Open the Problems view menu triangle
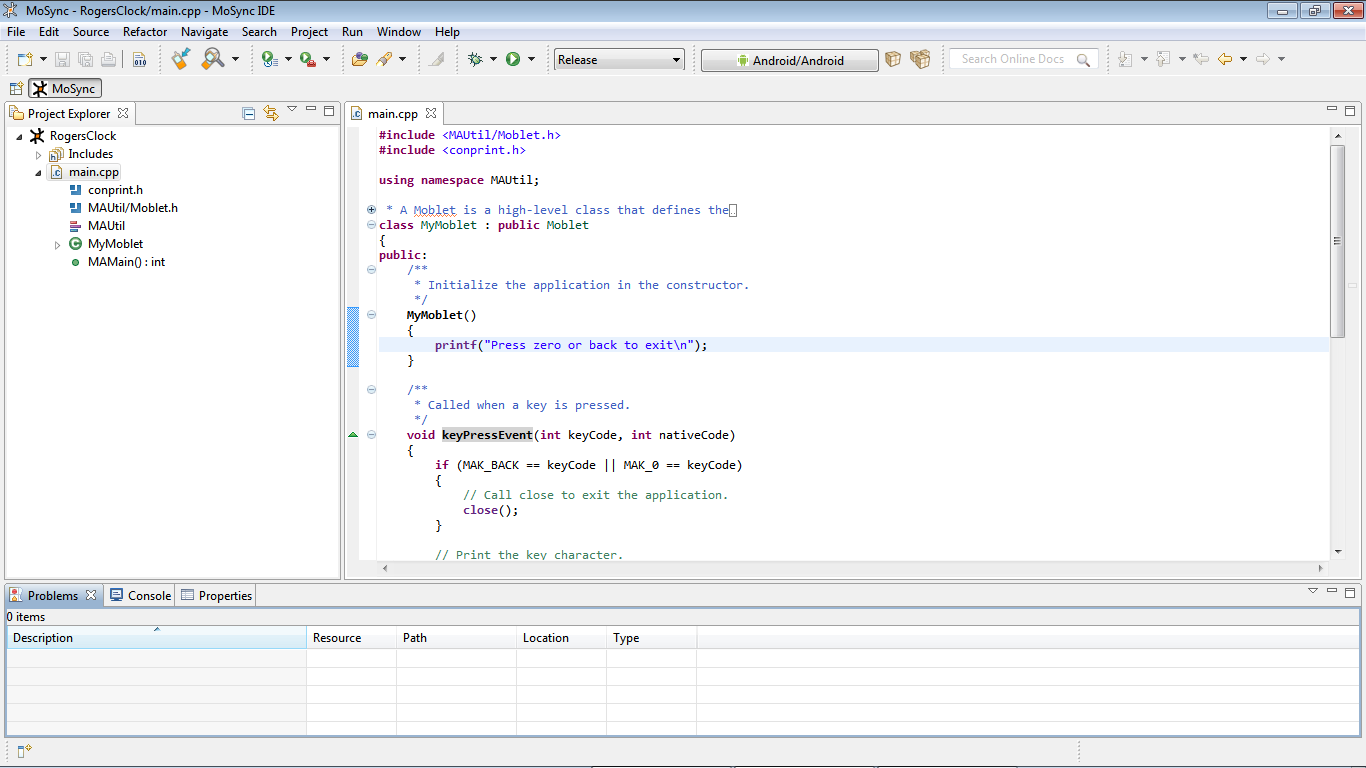Screen dimensions: 1366x768 click(1313, 591)
